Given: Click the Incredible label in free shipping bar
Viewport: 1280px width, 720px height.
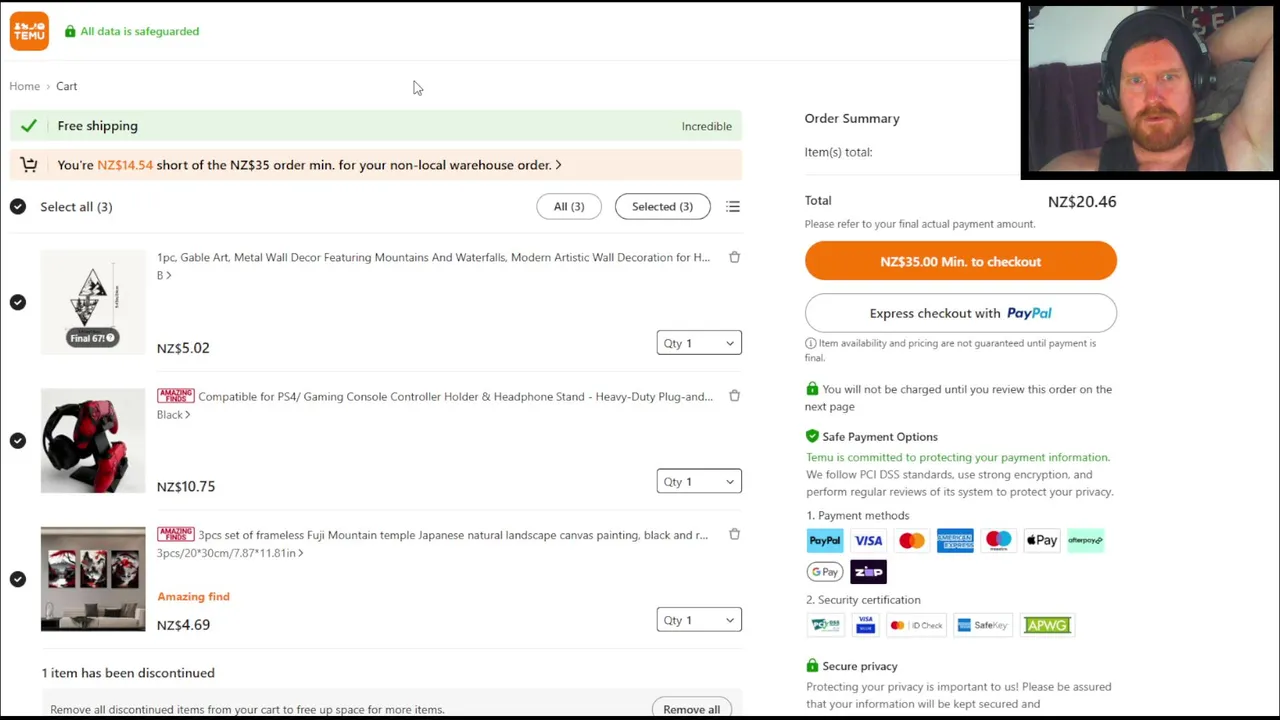Looking at the screenshot, I should pyautogui.click(x=707, y=126).
